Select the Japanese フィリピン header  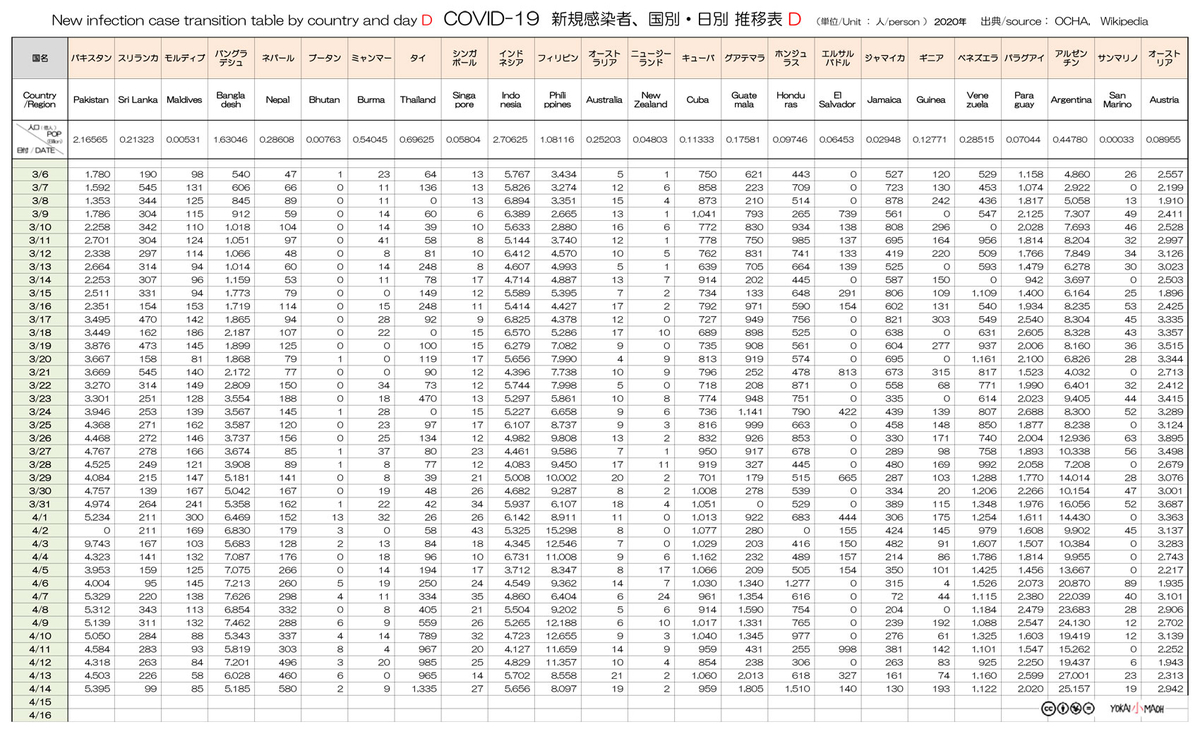(558, 59)
